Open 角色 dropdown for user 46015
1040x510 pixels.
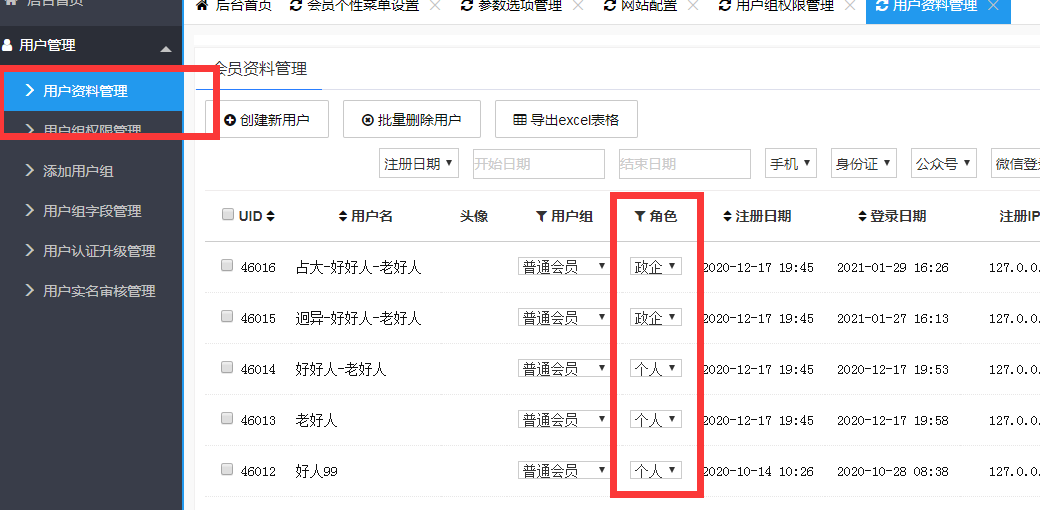click(656, 317)
